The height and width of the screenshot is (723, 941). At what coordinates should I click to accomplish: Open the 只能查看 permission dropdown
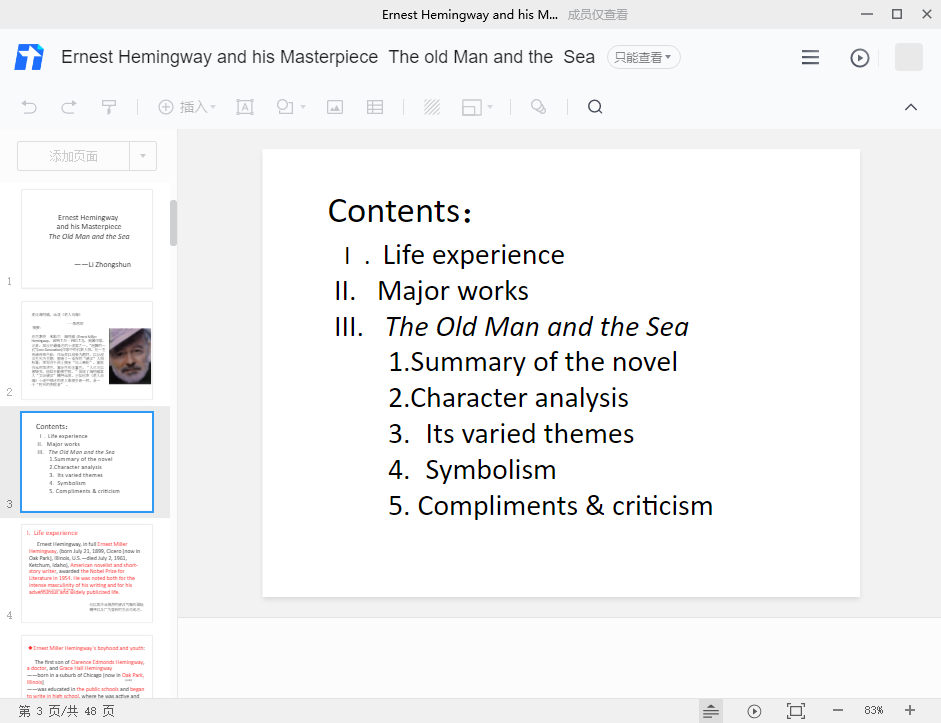coord(643,57)
